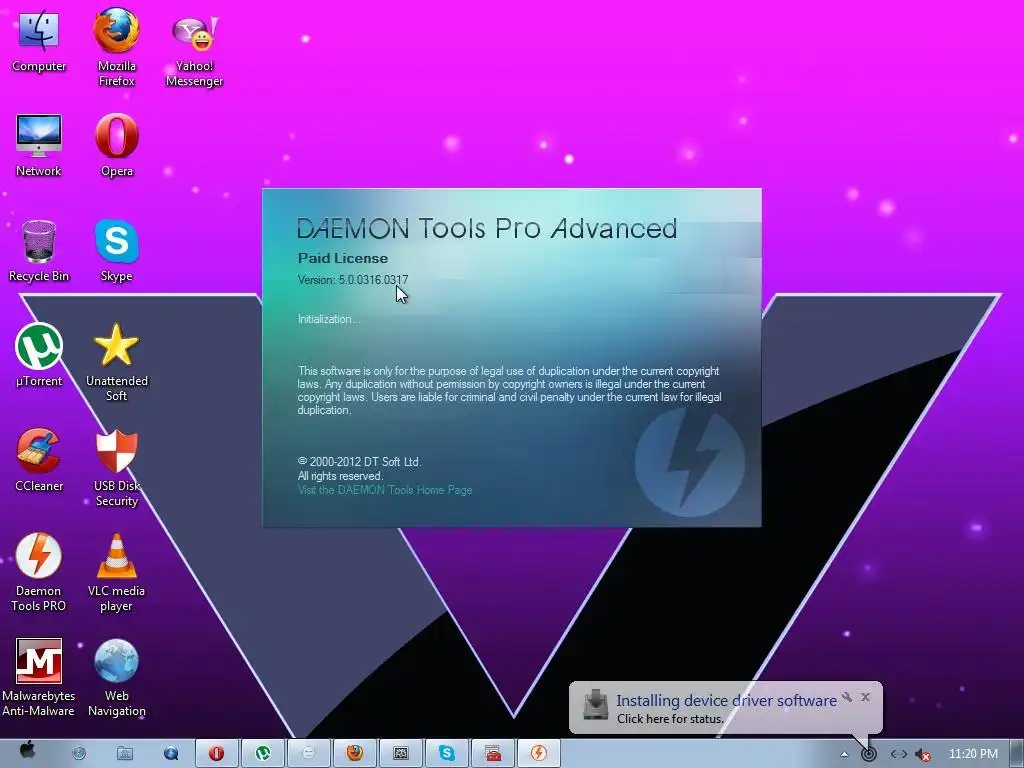Viewport: 1024px width, 768px height.
Task: Click the Apple logo start button
Action: tap(27, 752)
